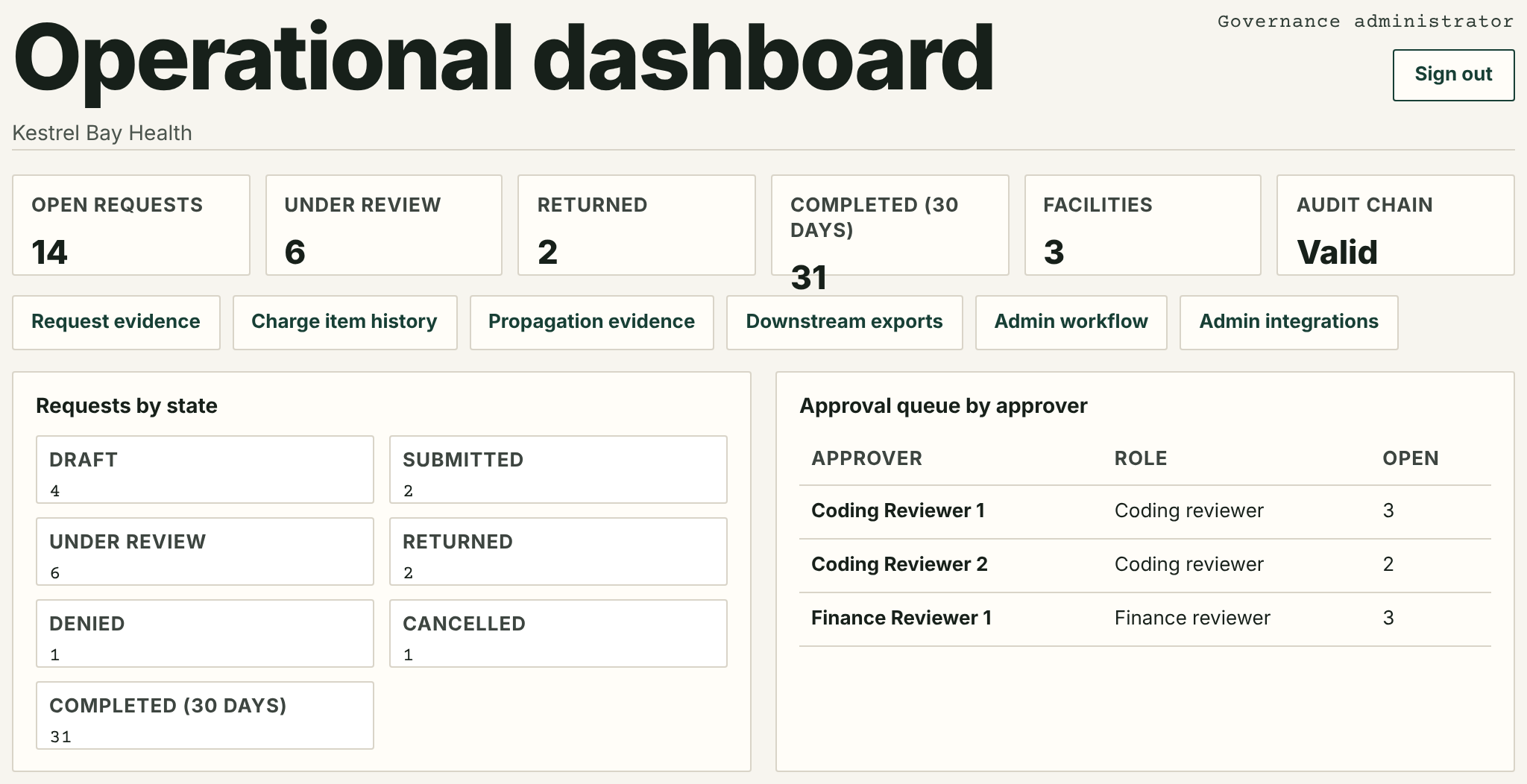Click the Finance reviewer role cell
Screen dimensions: 1527x784
tap(1192, 618)
